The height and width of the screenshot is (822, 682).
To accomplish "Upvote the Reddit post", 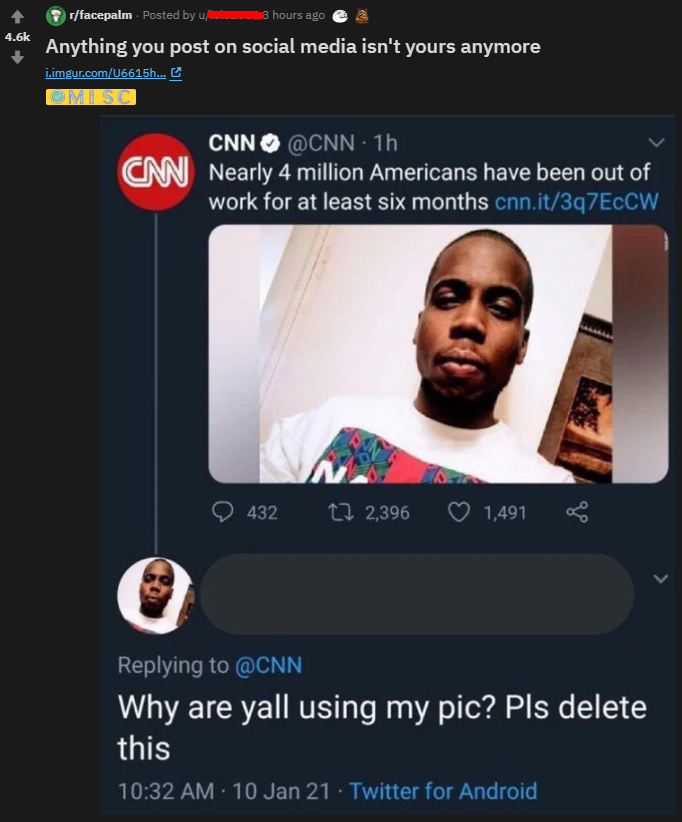I will [x=15, y=17].
